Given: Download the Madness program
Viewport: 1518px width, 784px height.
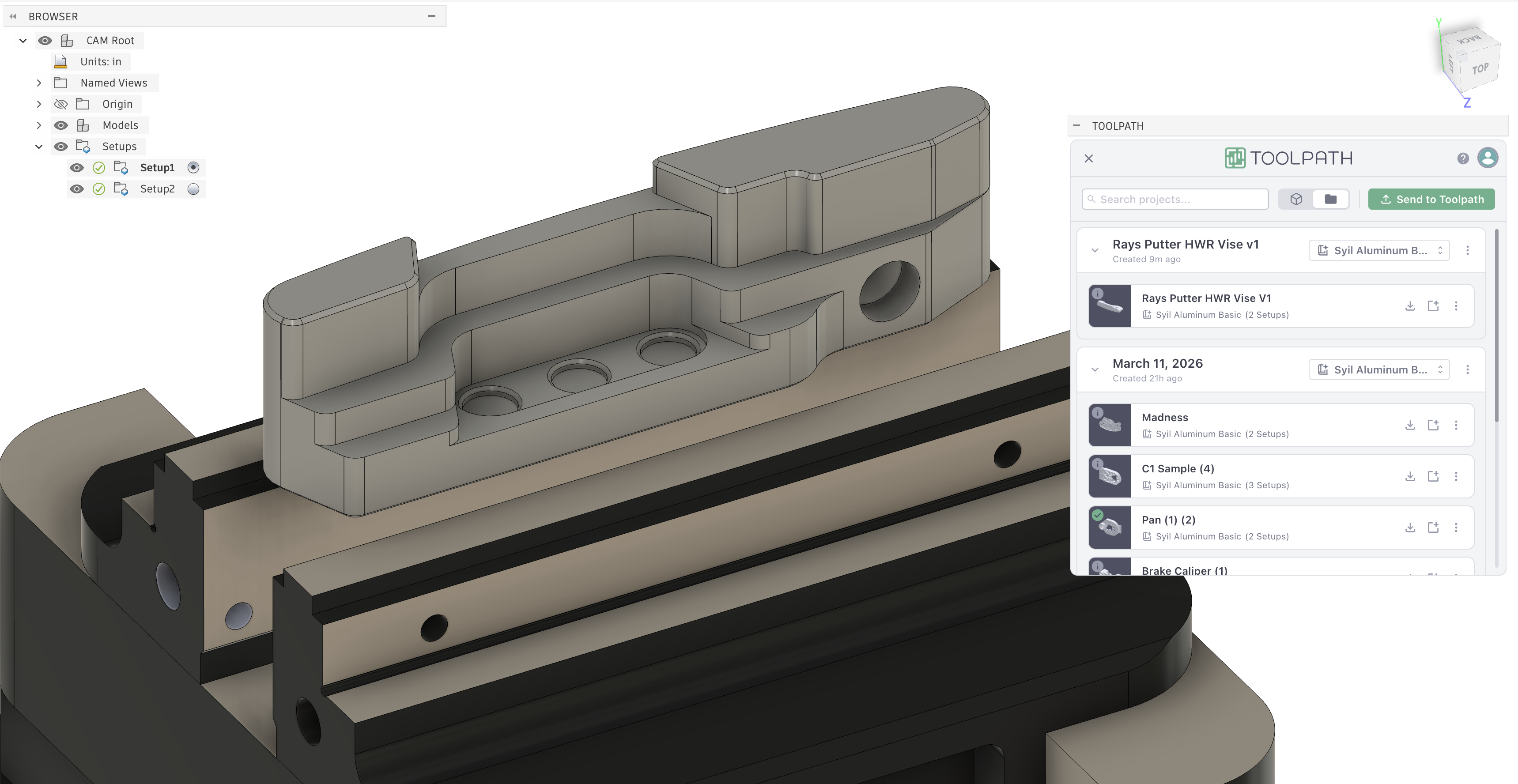Looking at the screenshot, I should click(x=1410, y=425).
